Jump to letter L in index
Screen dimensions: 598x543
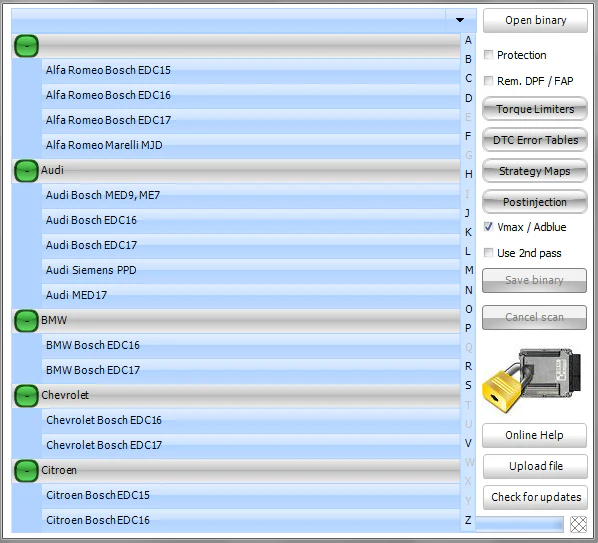pos(468,251)
